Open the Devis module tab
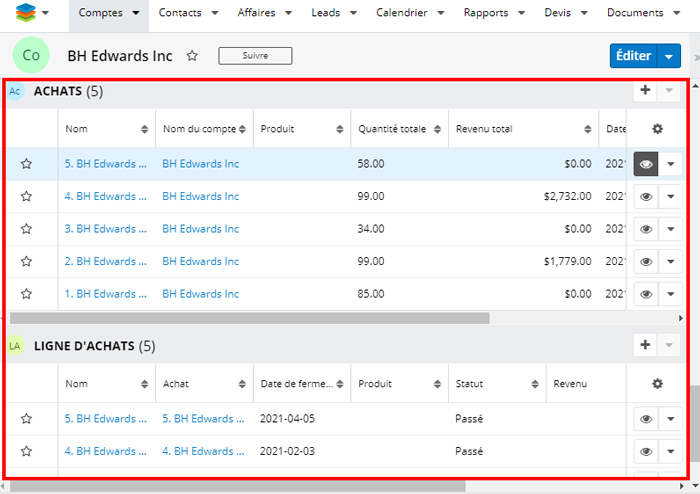 point(558,12)
